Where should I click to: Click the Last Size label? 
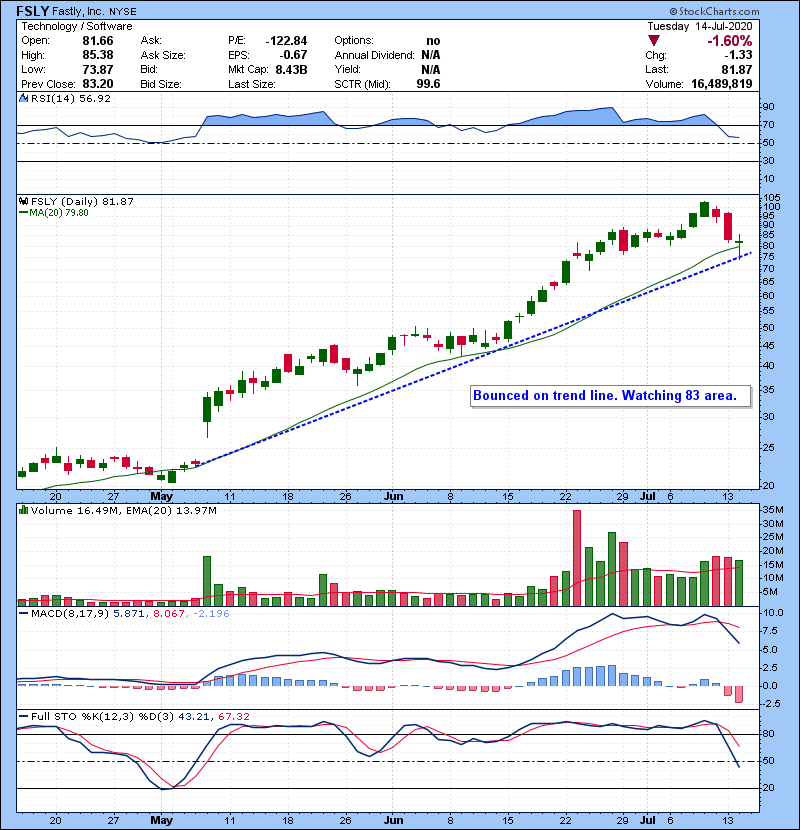(x=251, y=84)
